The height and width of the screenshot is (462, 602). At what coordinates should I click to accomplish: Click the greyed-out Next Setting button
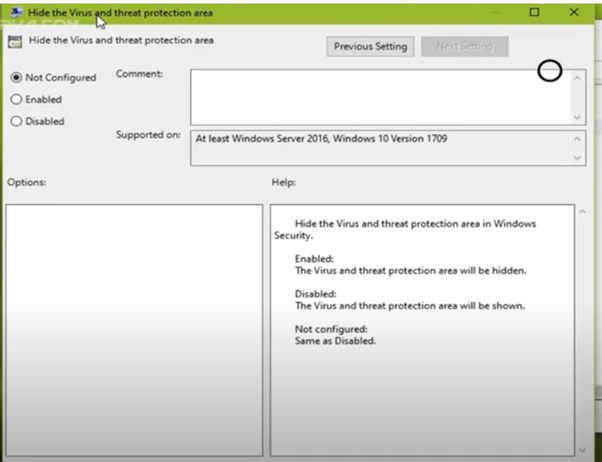(x=464, y=47)
